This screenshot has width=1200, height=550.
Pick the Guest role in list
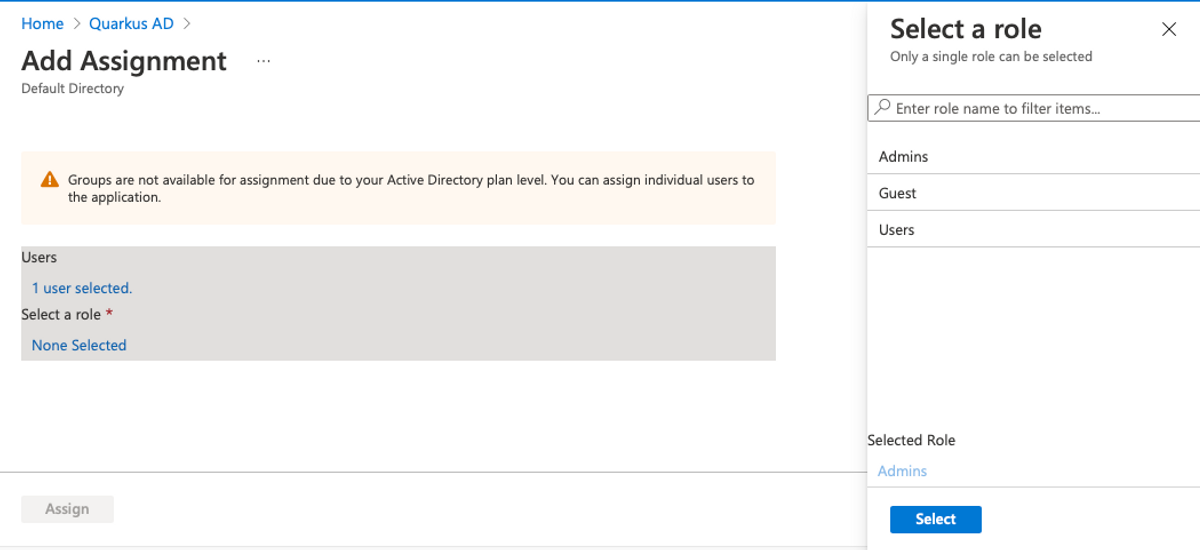(x=898, y=193)
